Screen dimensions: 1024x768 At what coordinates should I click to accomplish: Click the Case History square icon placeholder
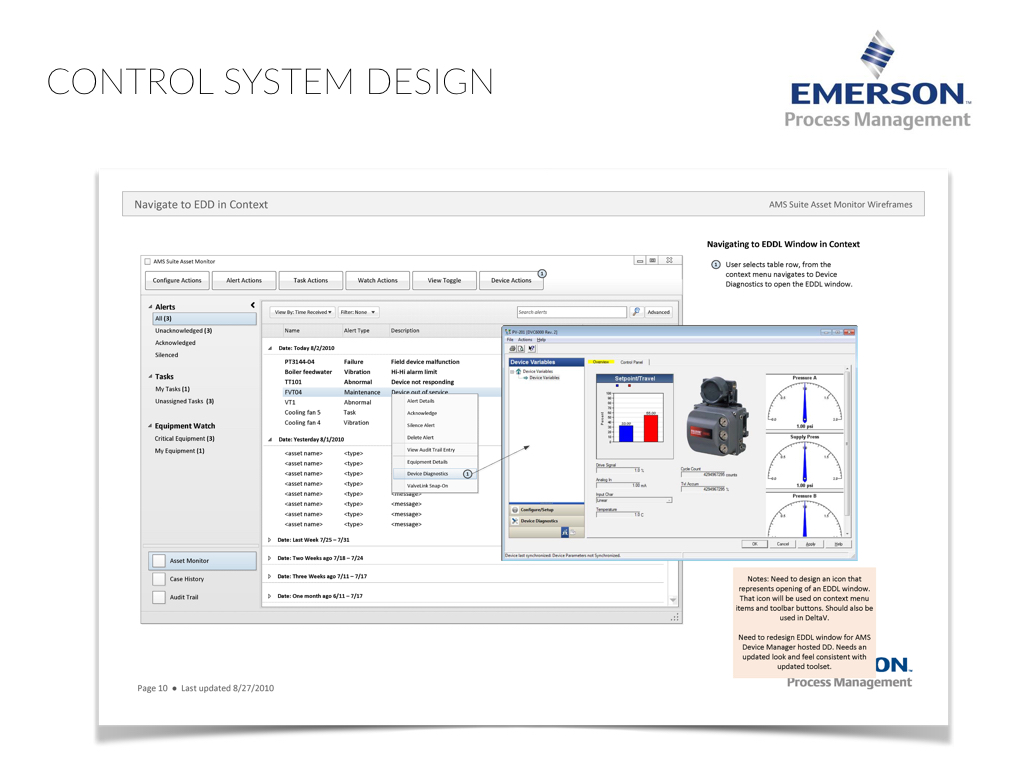(x=159, y=579)
